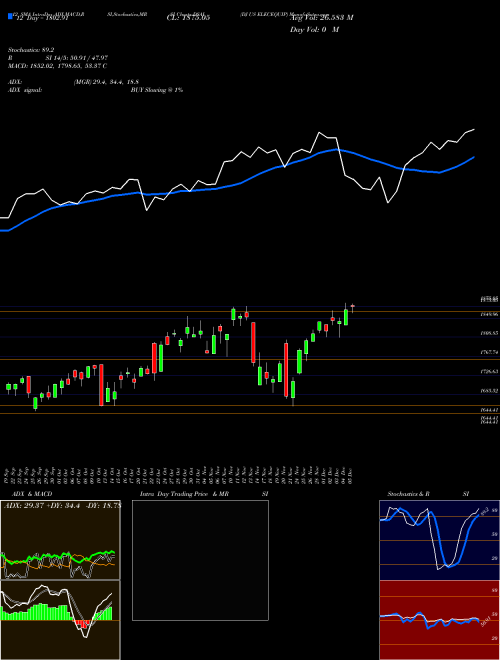Click the ADX indicator chart with green line
The width and height of the screenshot is (500, 660).
(60, 540)
